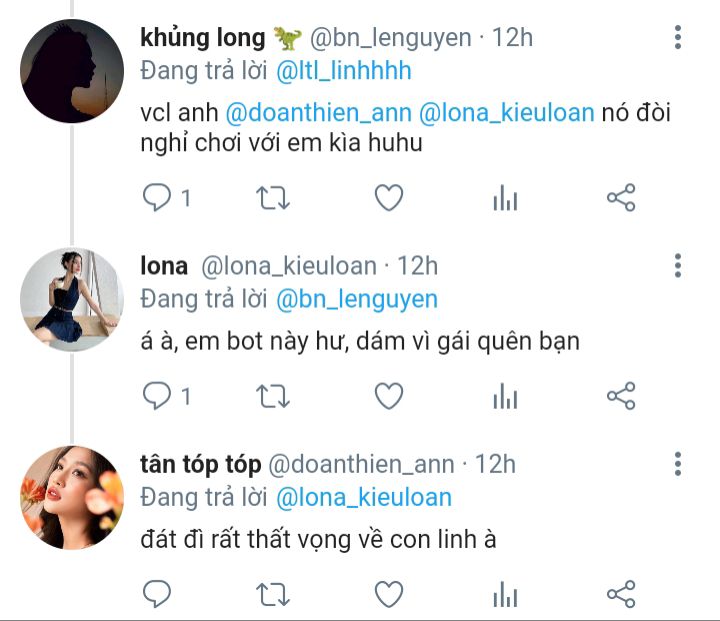
Task: Open khủng long's silhouette avatar
Action: pyautogui.click(x=72, y=71)
